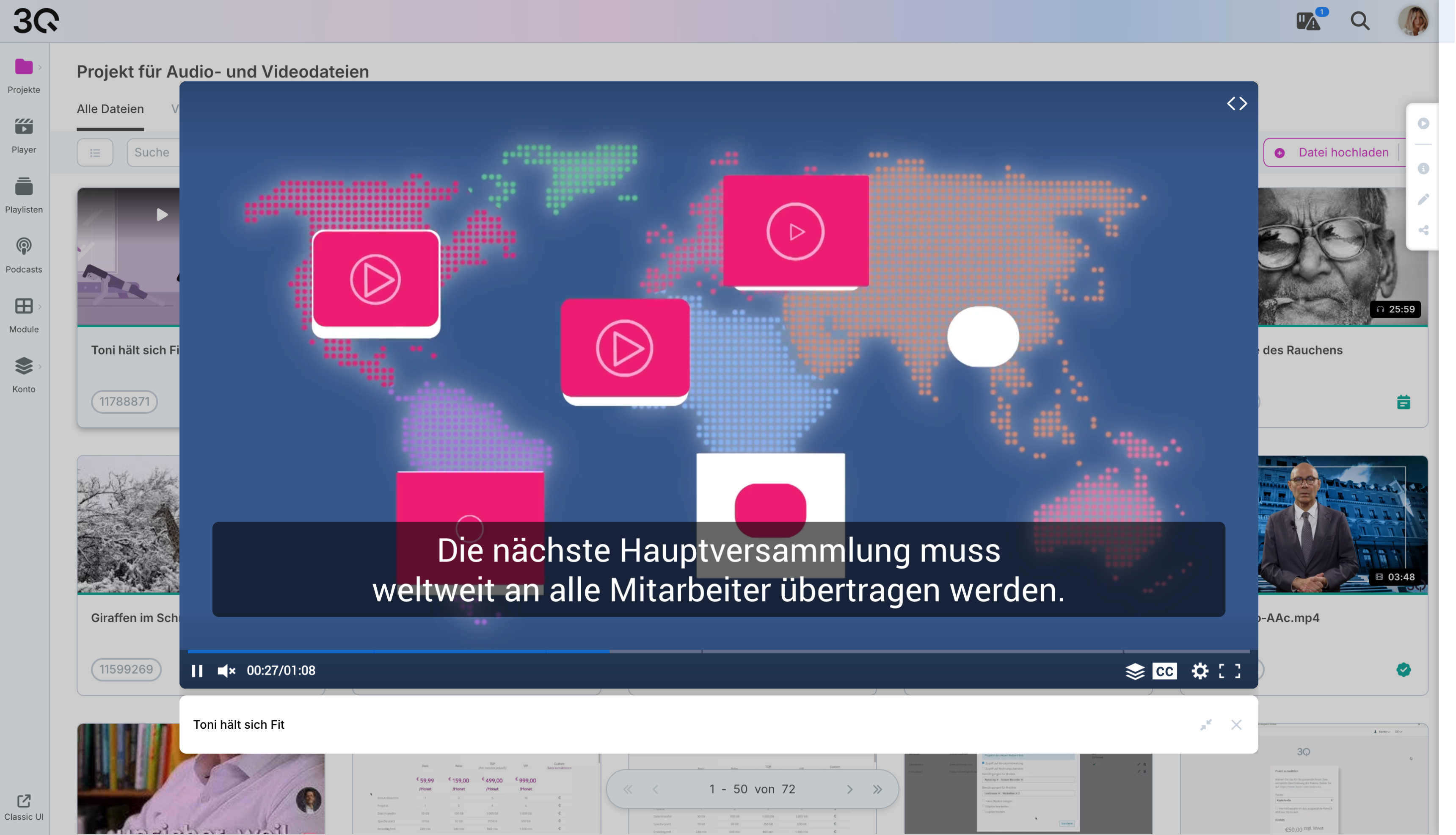Toggle closed captions with the CC button
The width and height of the screenshot is (1456, 835).
tap(1164, 670)
